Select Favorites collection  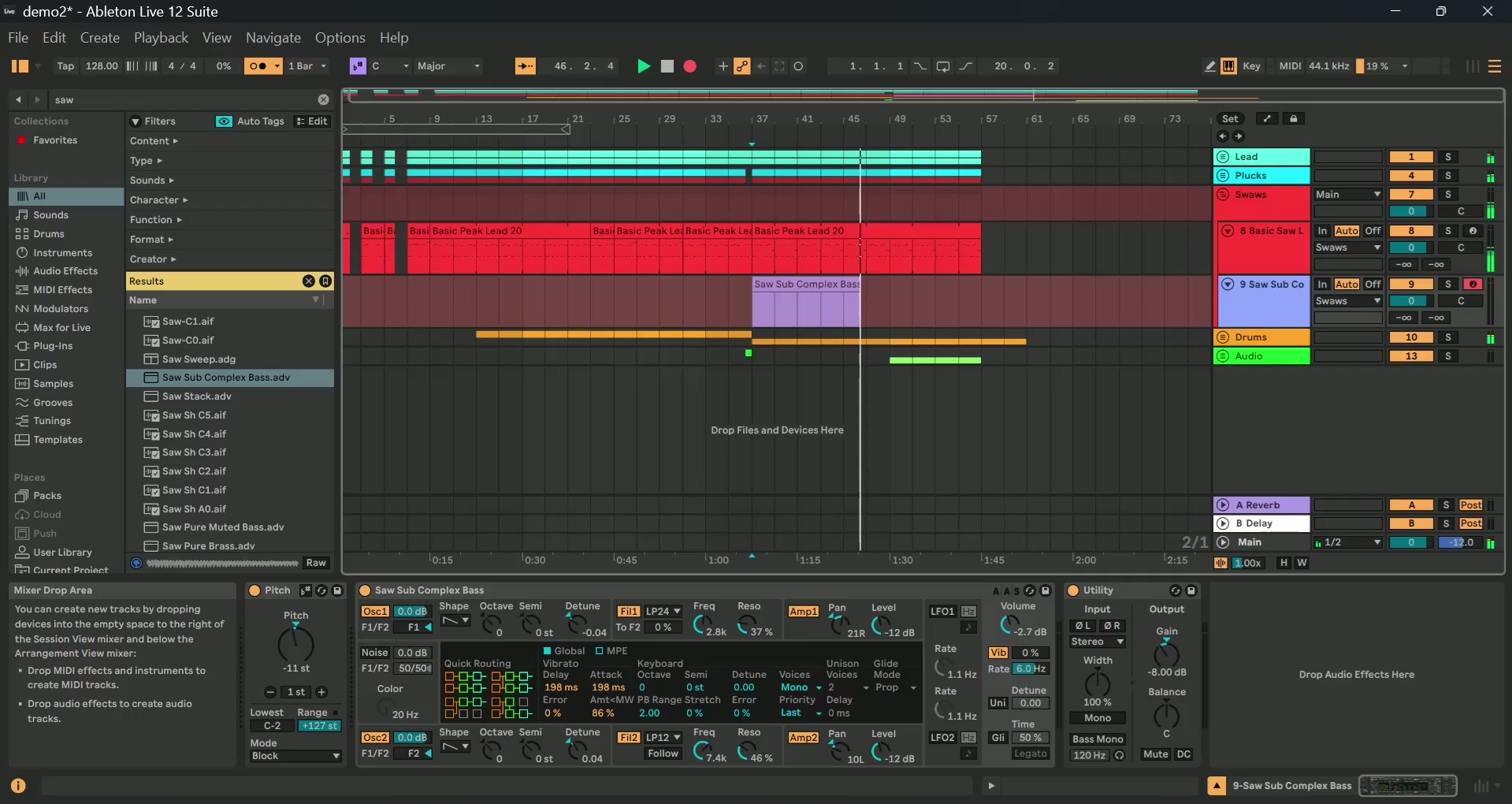click(x=55, y=140)
